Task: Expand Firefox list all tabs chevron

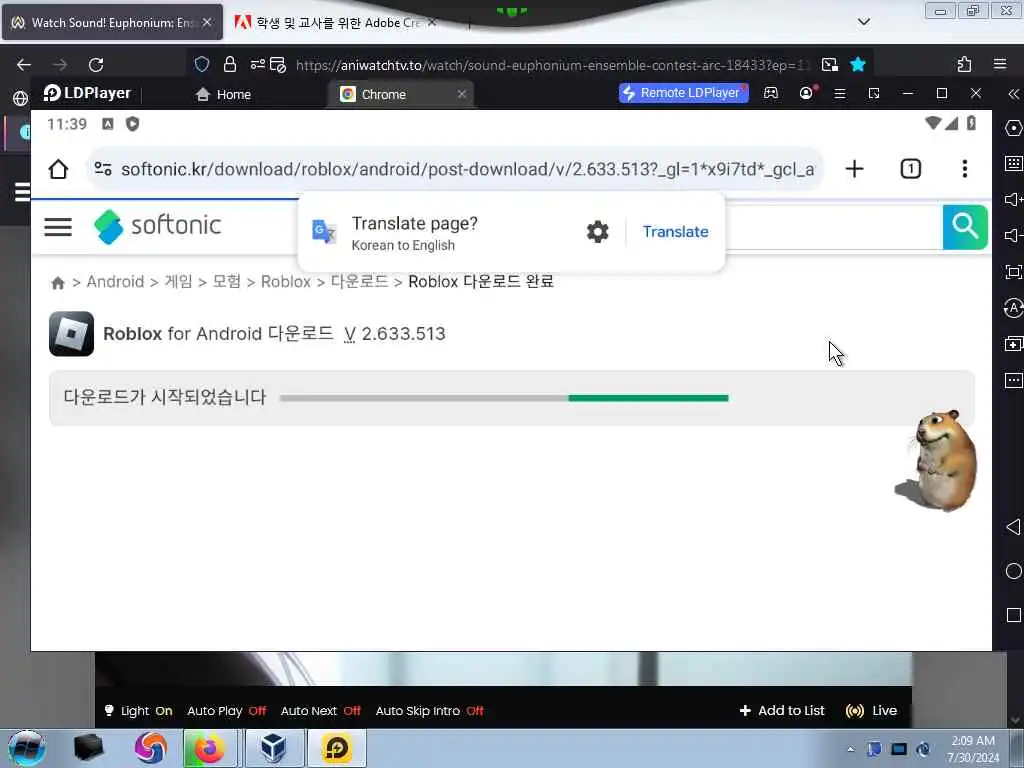Action: (863, 22)
